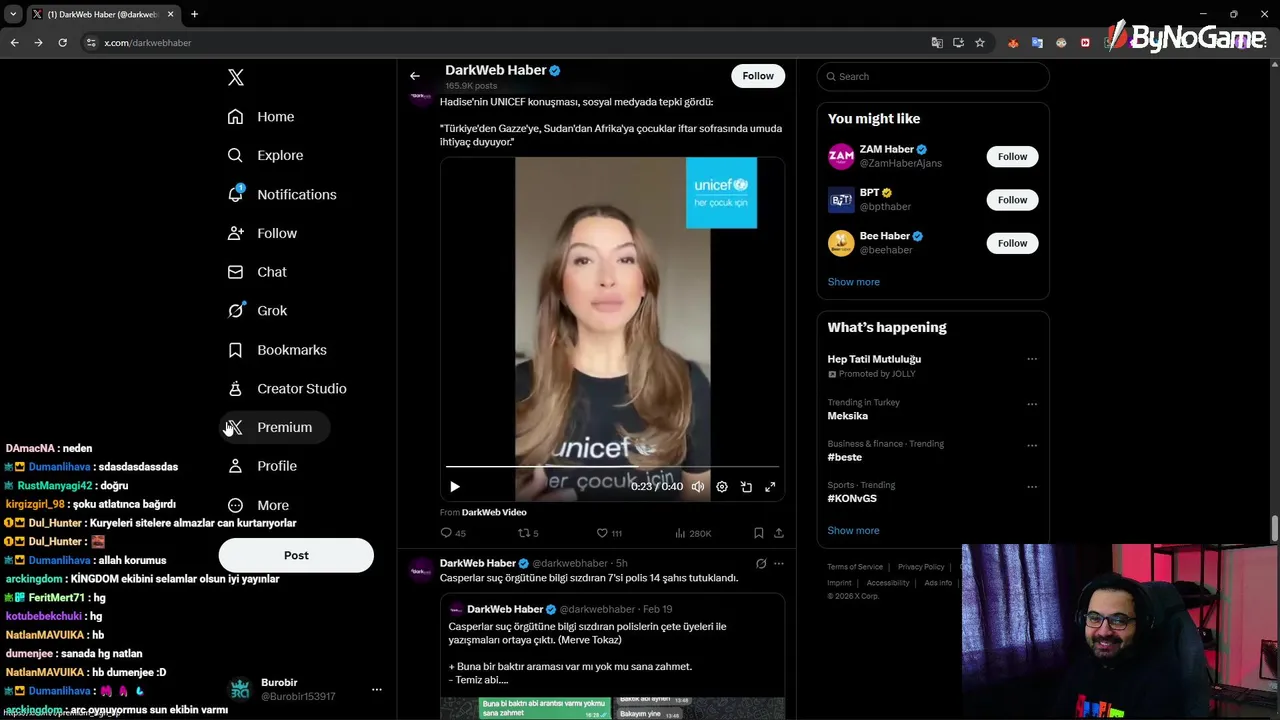Open Grok from the sidebar
Screen dimensions: 1280x720
click(x=257, y=311)
